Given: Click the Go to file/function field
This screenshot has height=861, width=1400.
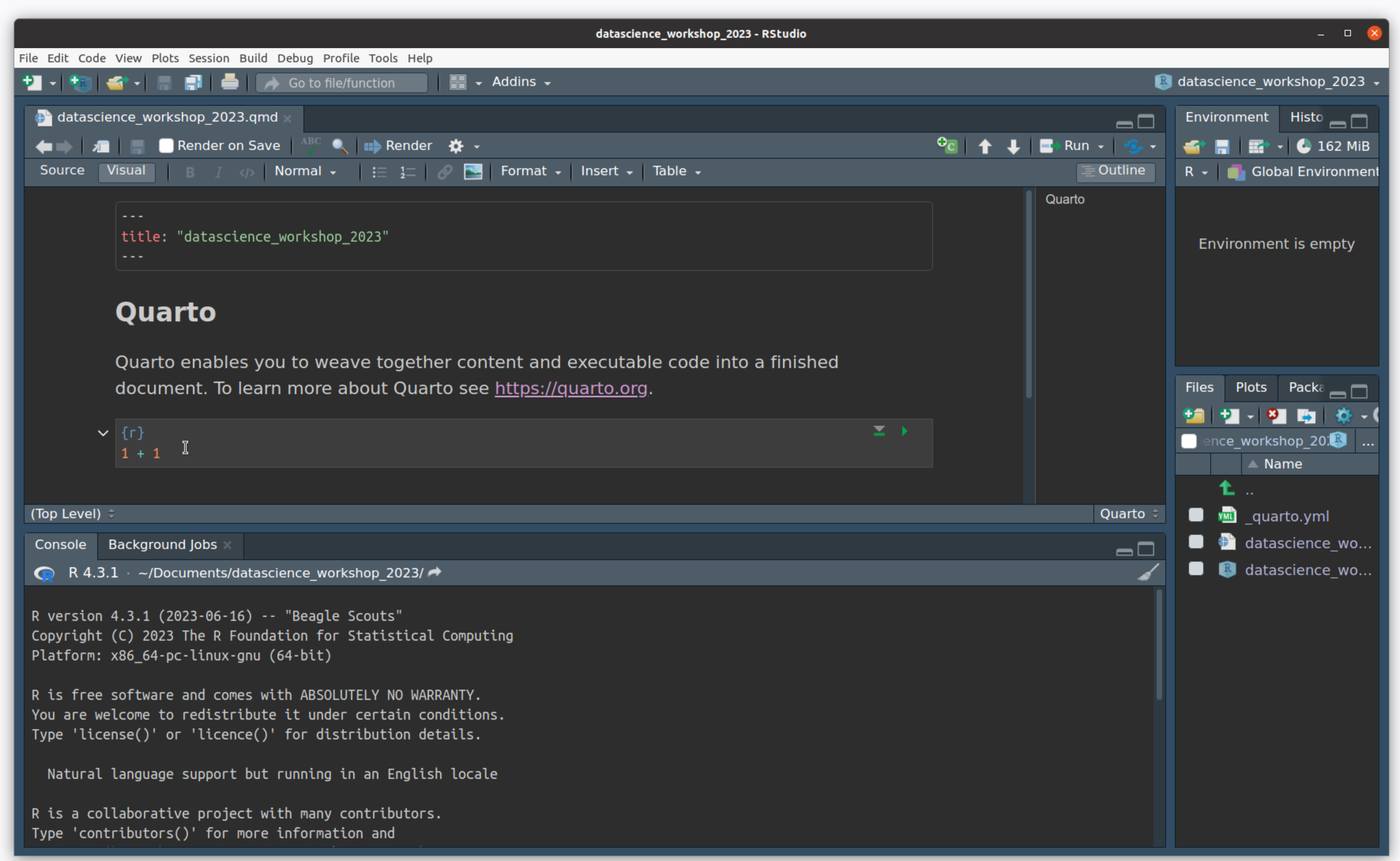Looking at the screenshot, I should [342, 83].
